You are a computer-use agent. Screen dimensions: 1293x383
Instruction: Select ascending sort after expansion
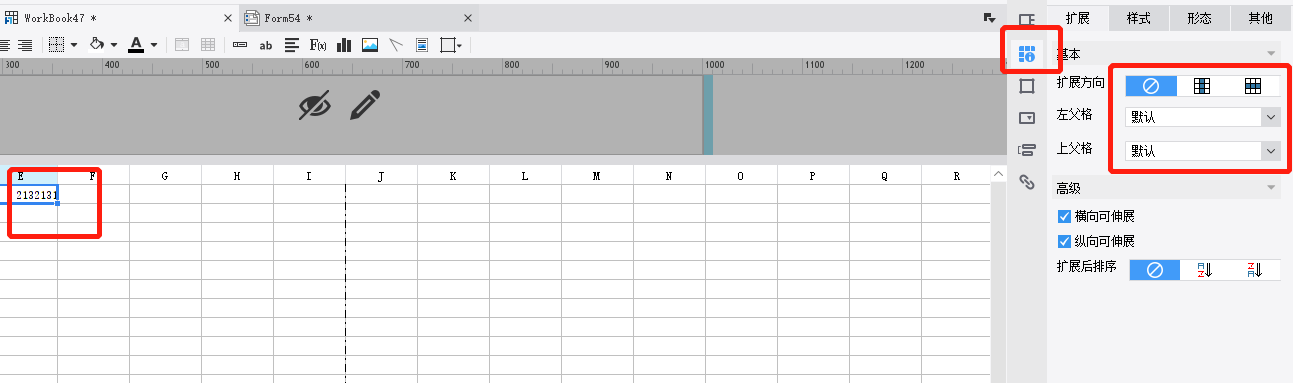coord(1205,269)
